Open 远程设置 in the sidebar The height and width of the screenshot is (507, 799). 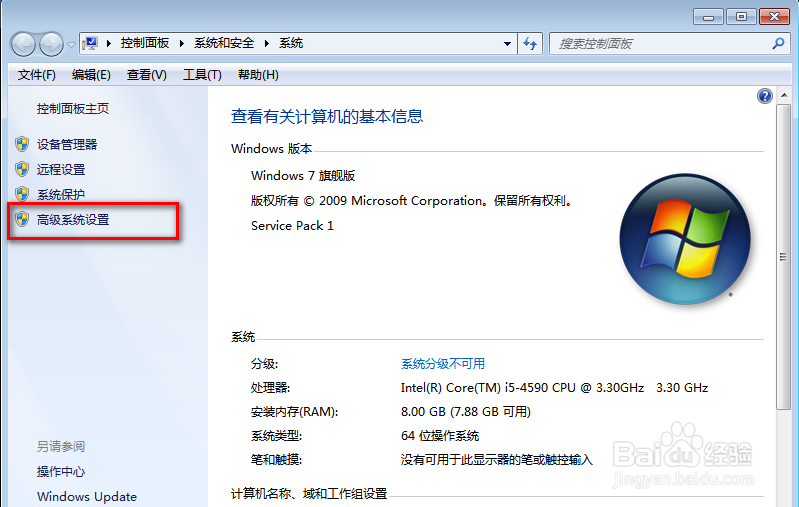(61, 170)
